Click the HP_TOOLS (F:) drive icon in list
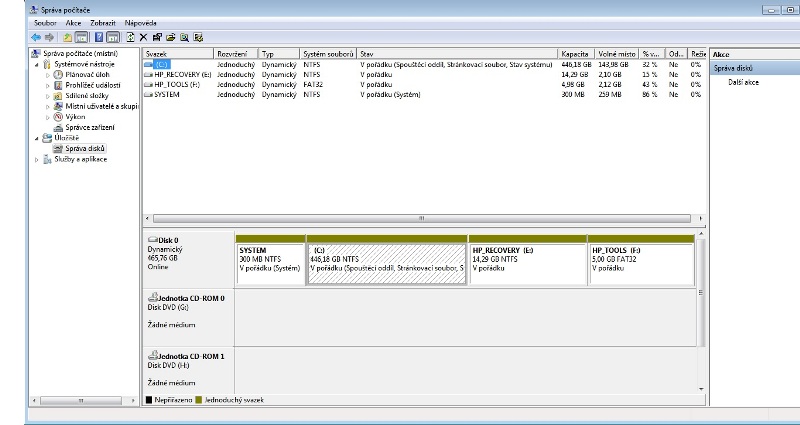800x425 pixels. click(x=148, y=85)
